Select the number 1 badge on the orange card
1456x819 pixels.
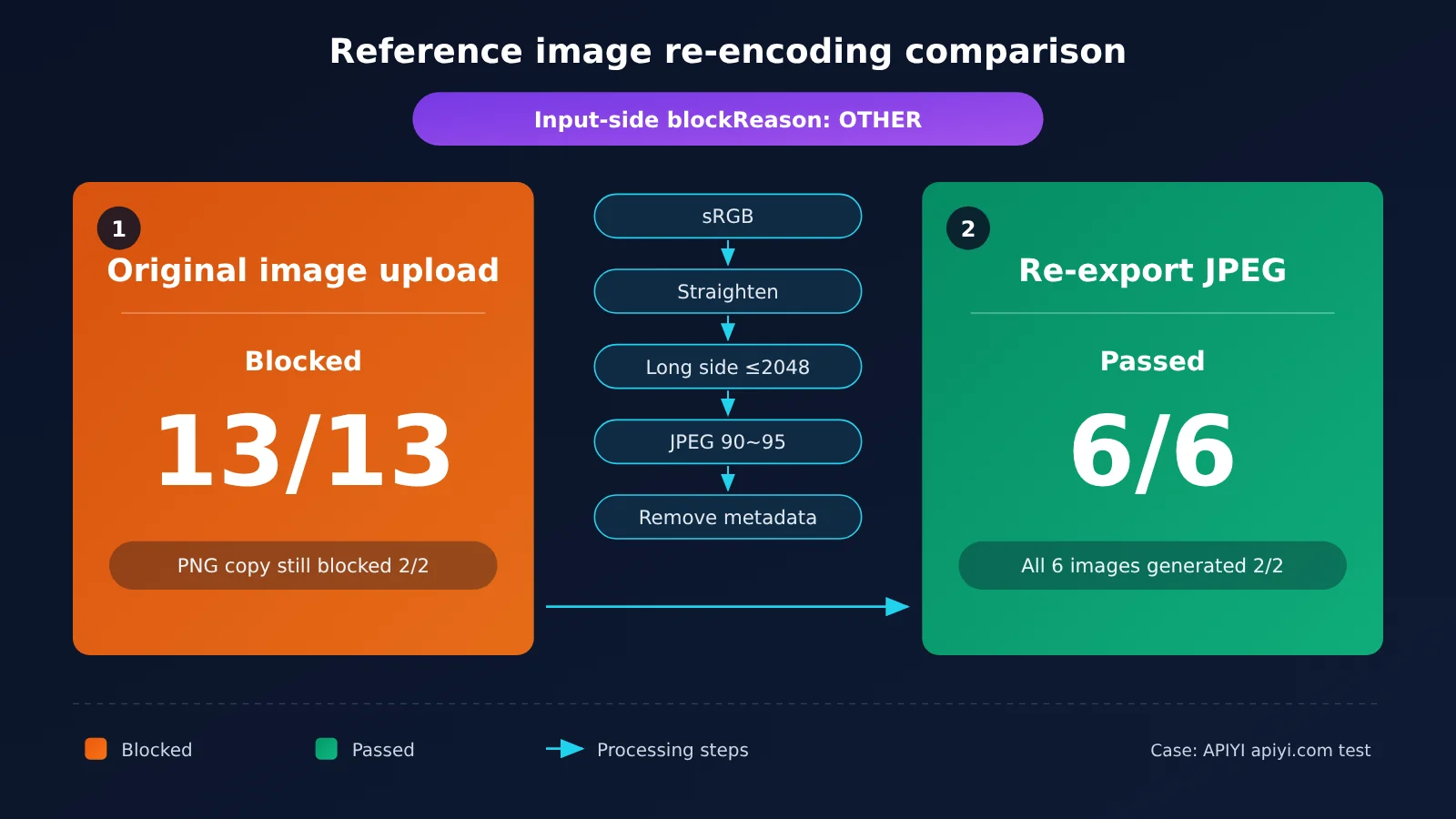coord(119,228)
